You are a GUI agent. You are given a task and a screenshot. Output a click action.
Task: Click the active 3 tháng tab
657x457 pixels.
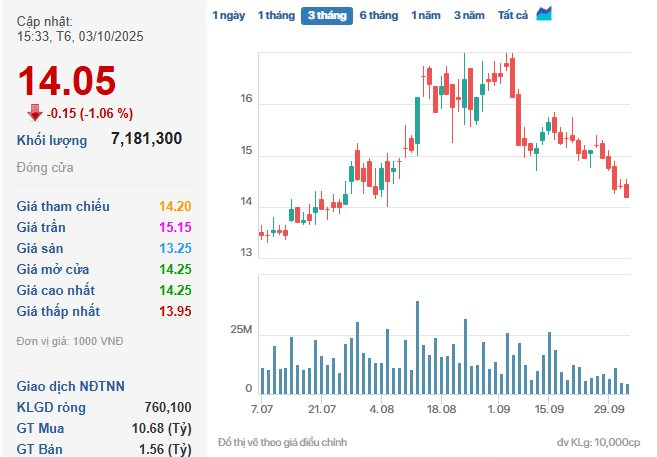click(x=326, y=16)
